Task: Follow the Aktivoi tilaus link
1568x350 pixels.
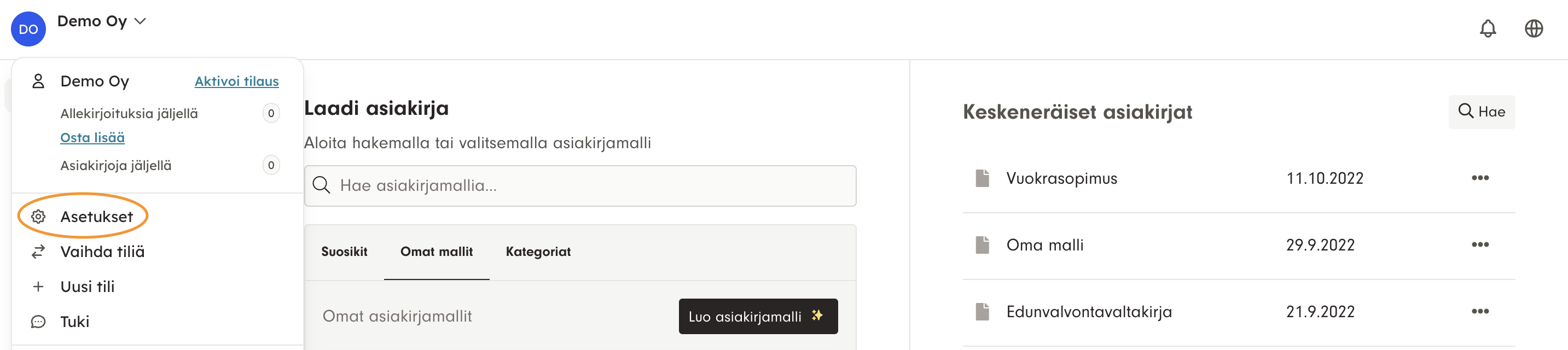Action: 236,81
